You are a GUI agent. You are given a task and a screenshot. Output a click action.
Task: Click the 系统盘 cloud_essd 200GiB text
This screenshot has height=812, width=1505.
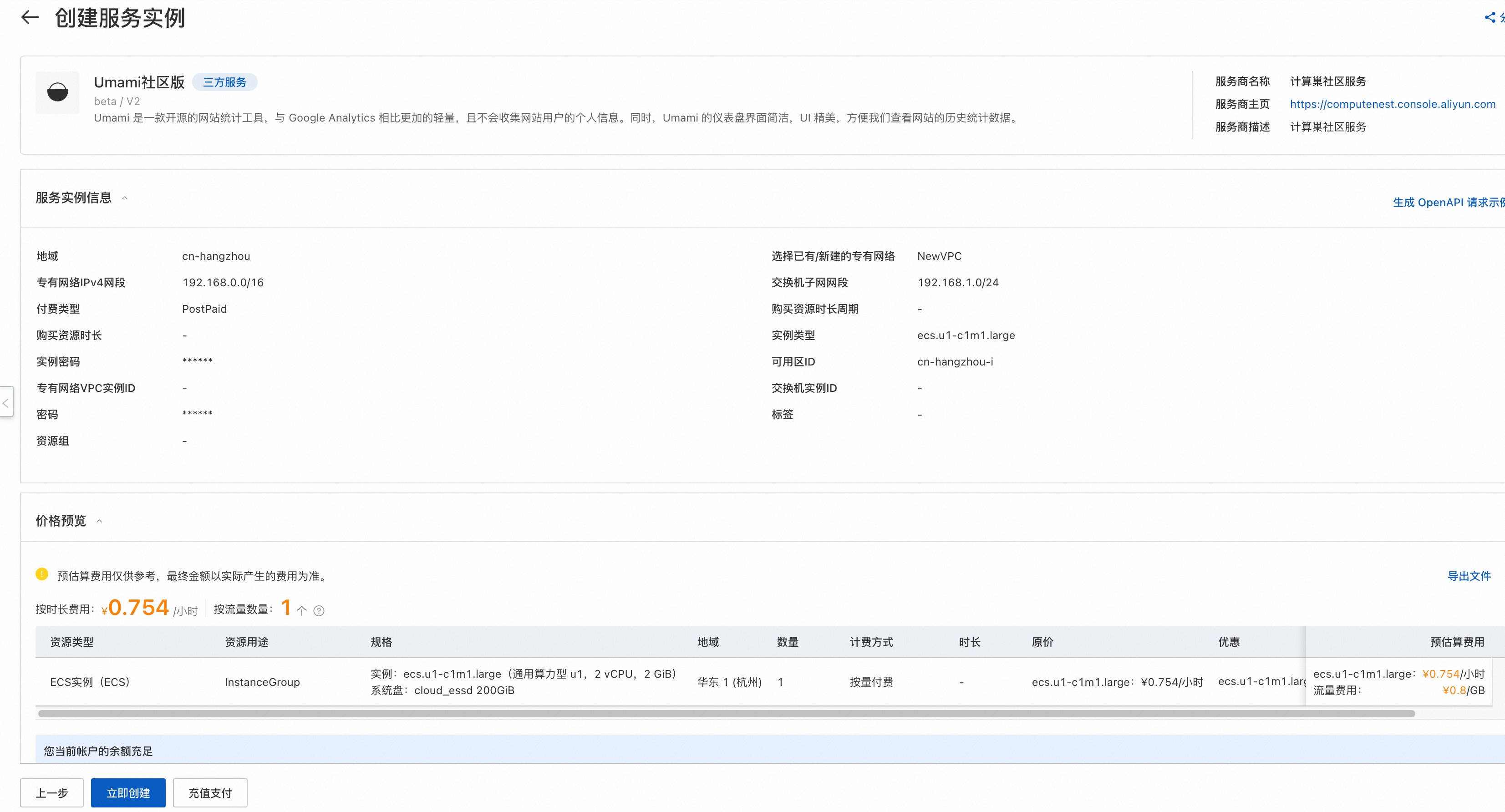[x=442, y=690]
